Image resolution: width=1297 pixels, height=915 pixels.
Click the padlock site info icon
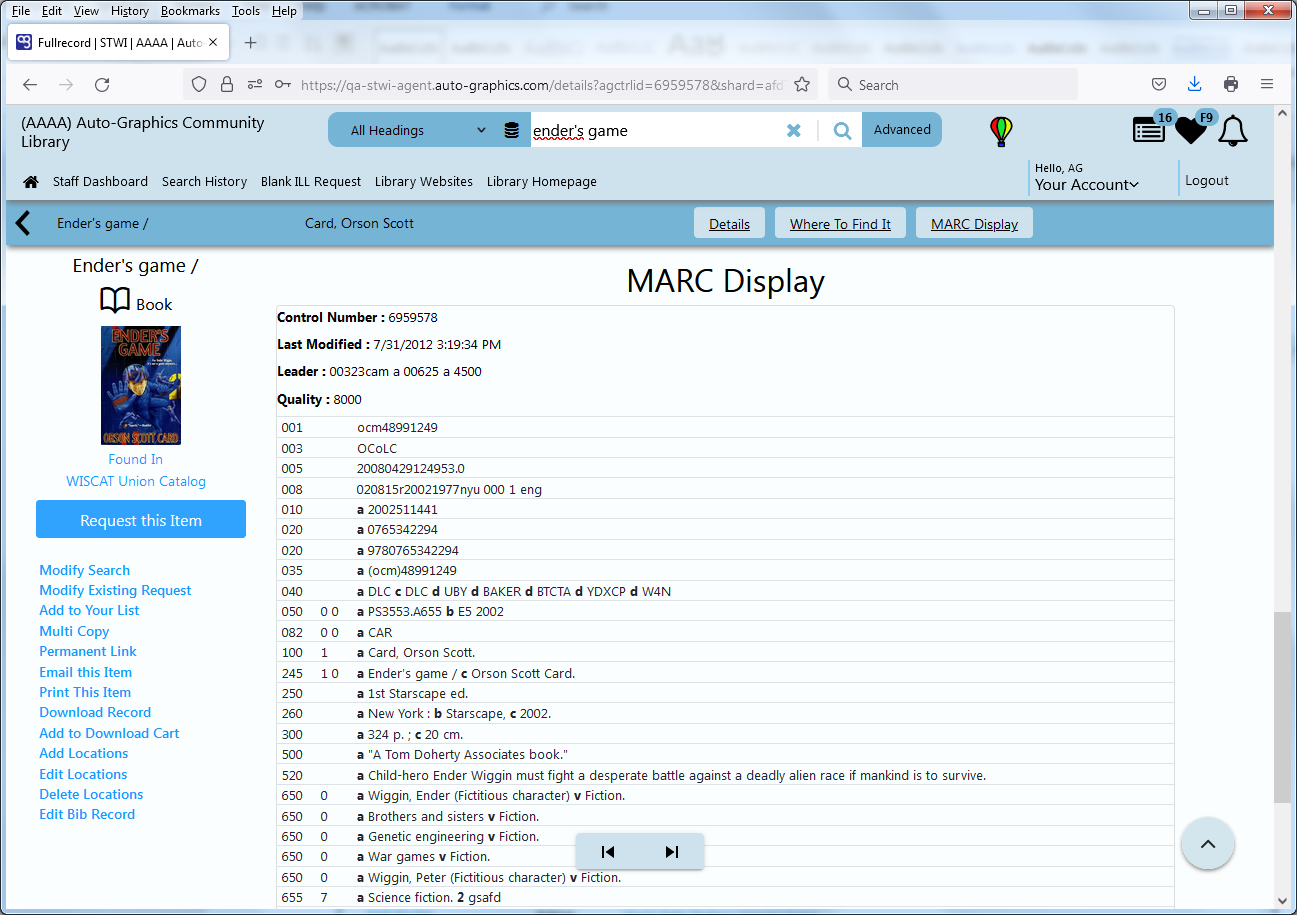pos(227,85)
